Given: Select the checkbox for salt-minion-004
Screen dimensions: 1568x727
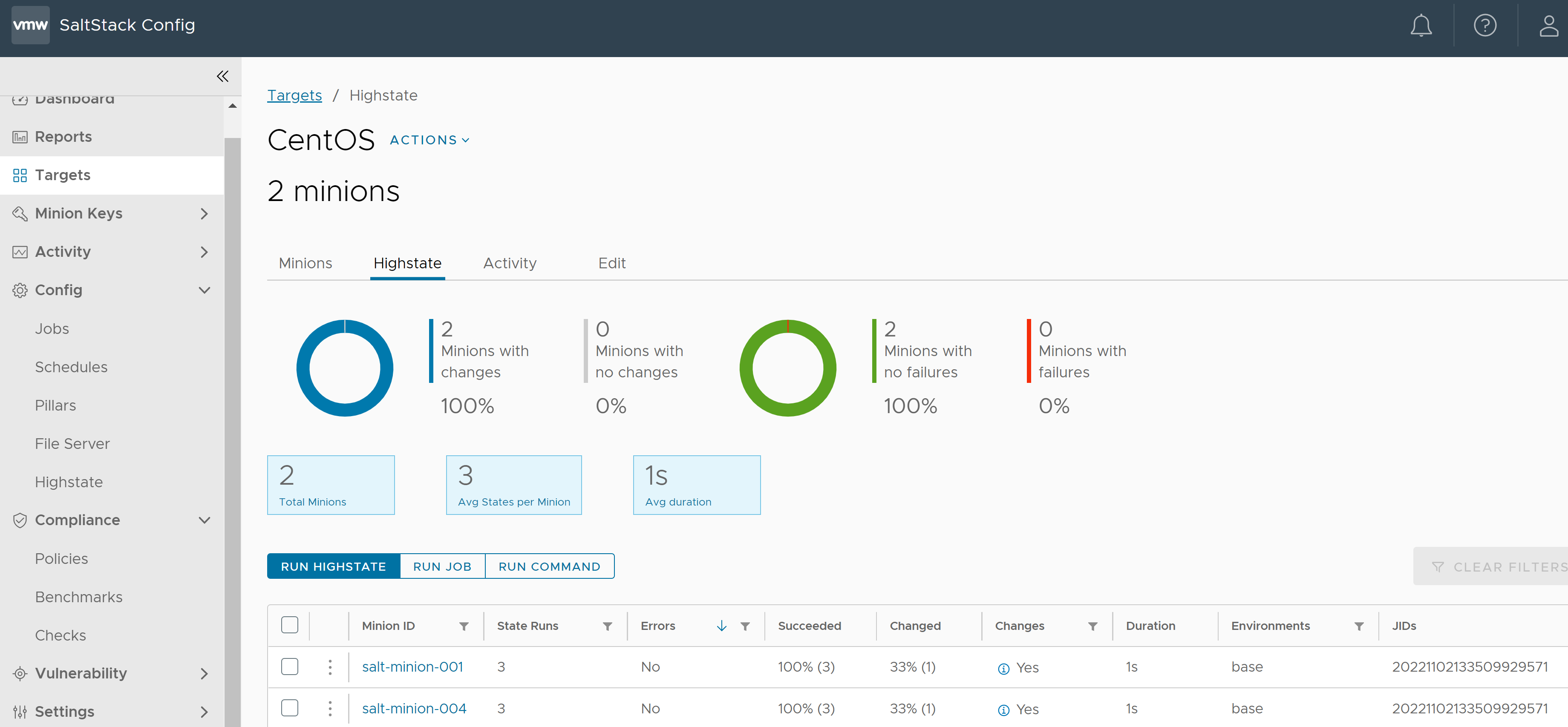Looking at the screenshot, I should point(289,709).
